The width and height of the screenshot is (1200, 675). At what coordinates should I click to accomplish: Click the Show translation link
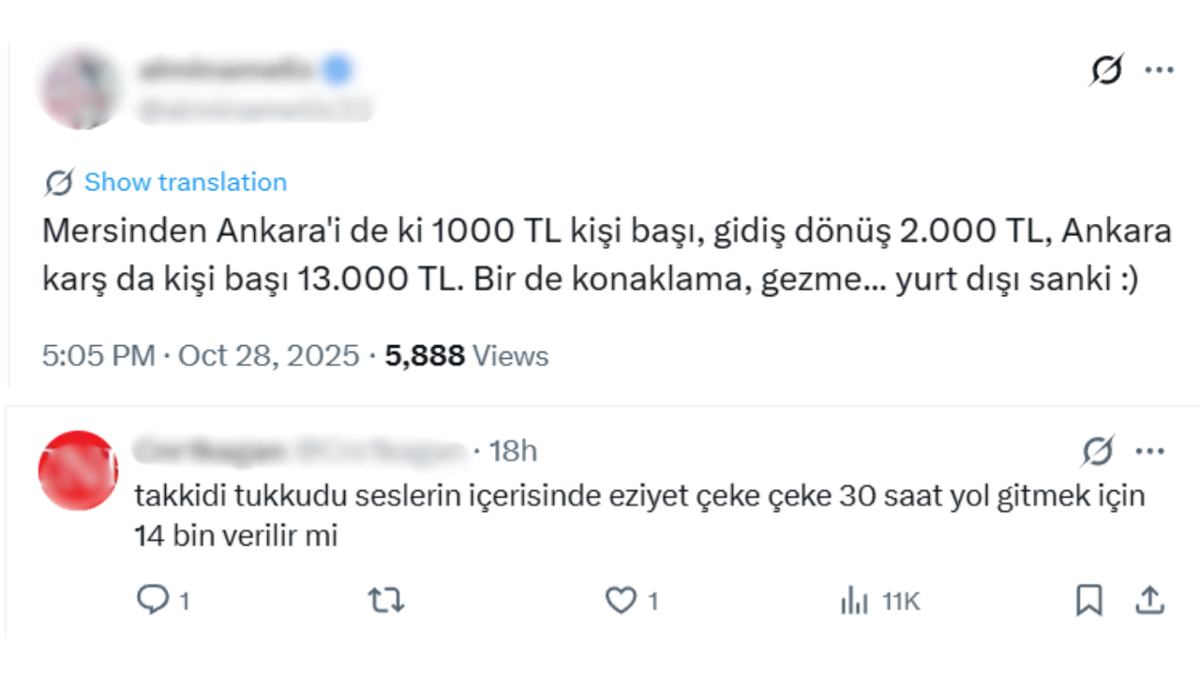pyautogui.click(x=185, y=182)
